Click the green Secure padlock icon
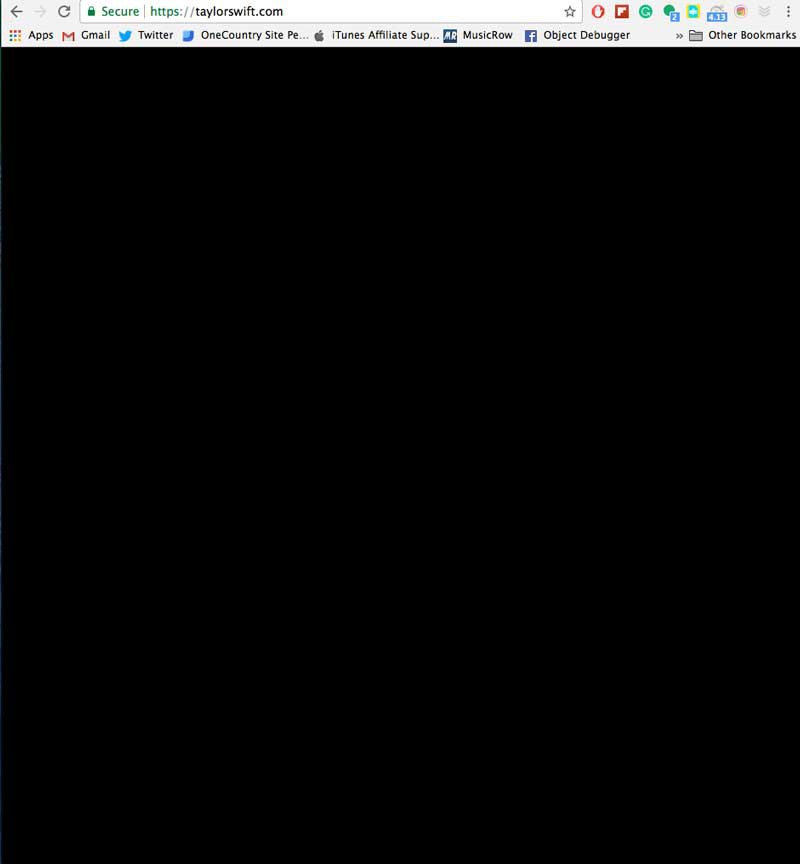 tap(91, 12)
